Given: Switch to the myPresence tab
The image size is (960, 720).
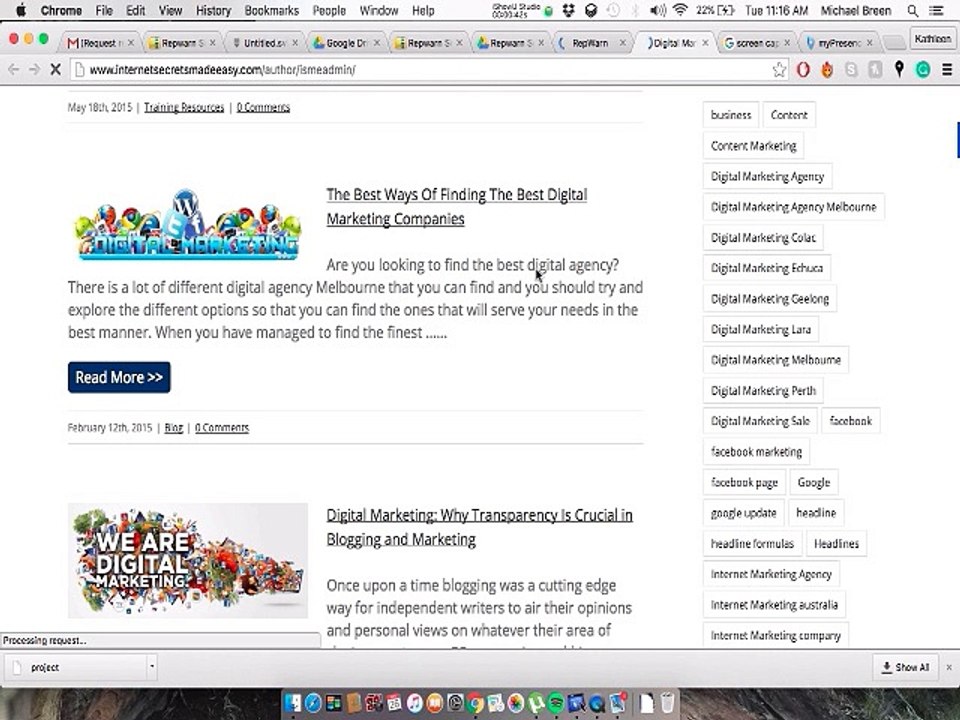Looking at the screenshot, I should [x=839, y=42].
